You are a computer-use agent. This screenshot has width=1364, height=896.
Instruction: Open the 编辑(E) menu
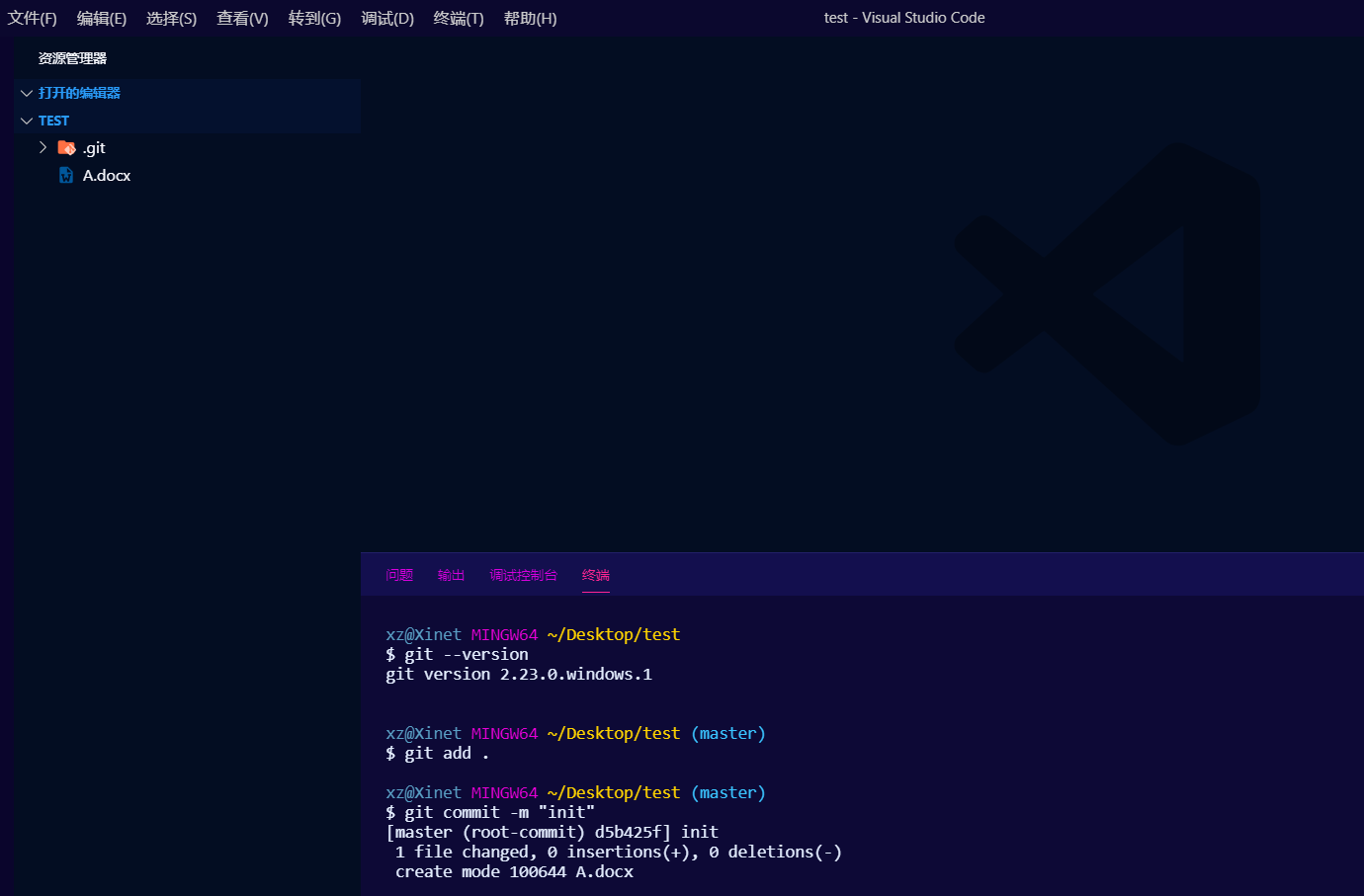tap(102, 18)
